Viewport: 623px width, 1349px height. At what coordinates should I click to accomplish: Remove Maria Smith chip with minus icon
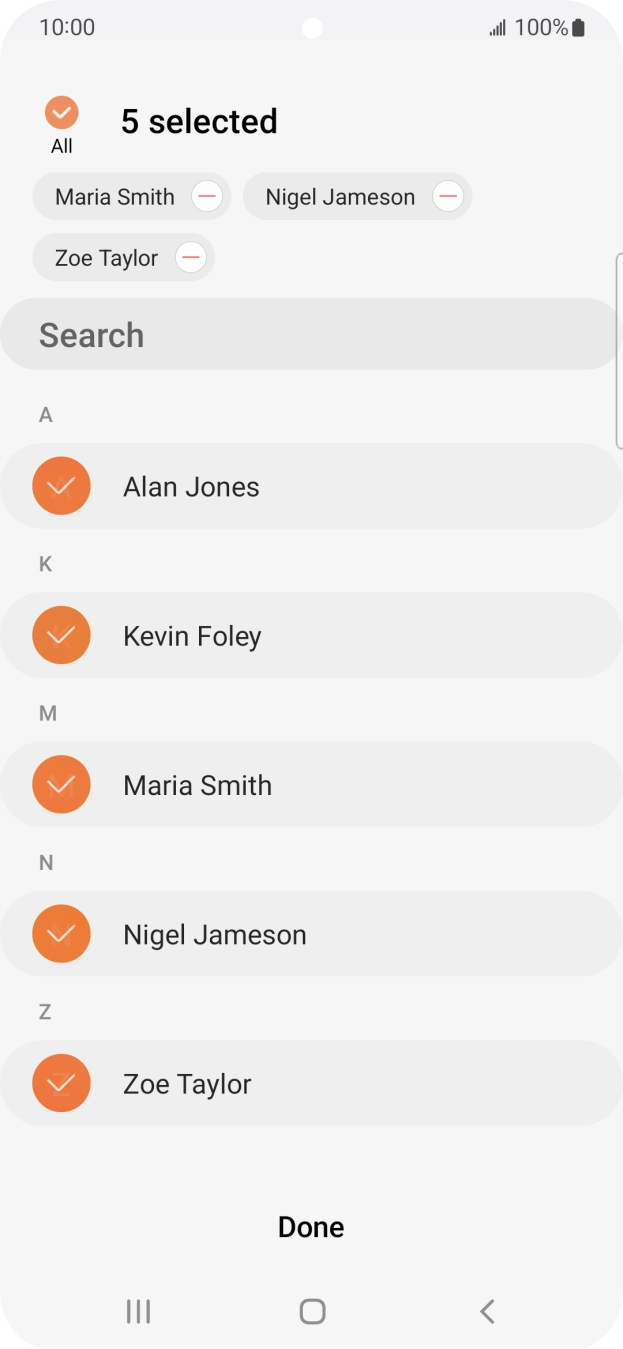point(207,197)
